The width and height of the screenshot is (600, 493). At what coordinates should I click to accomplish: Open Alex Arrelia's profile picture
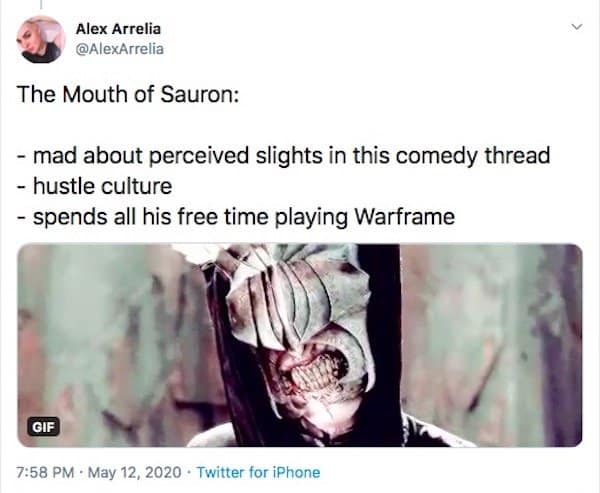(x=40, y=39)
